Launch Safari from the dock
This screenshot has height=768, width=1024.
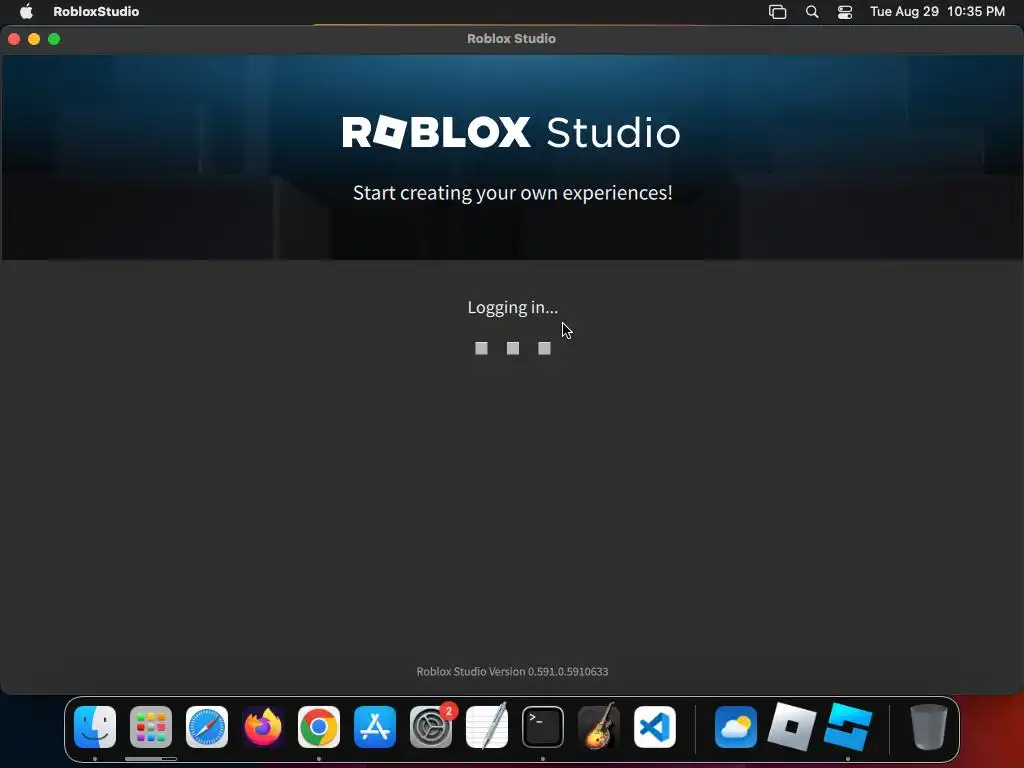click(207, 727)
